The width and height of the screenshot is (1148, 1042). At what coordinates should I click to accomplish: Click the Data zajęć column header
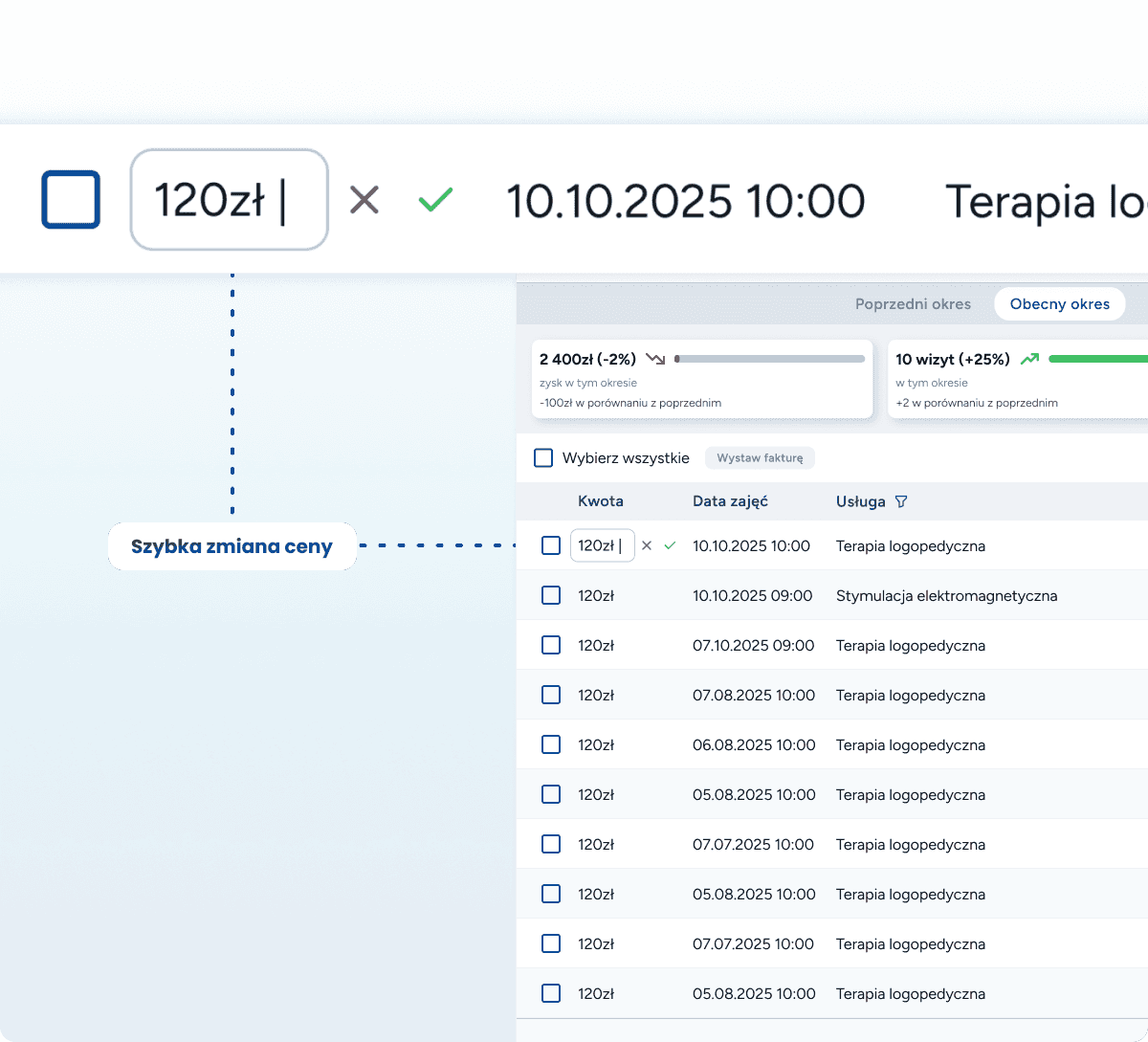click(x=730, y=501)
